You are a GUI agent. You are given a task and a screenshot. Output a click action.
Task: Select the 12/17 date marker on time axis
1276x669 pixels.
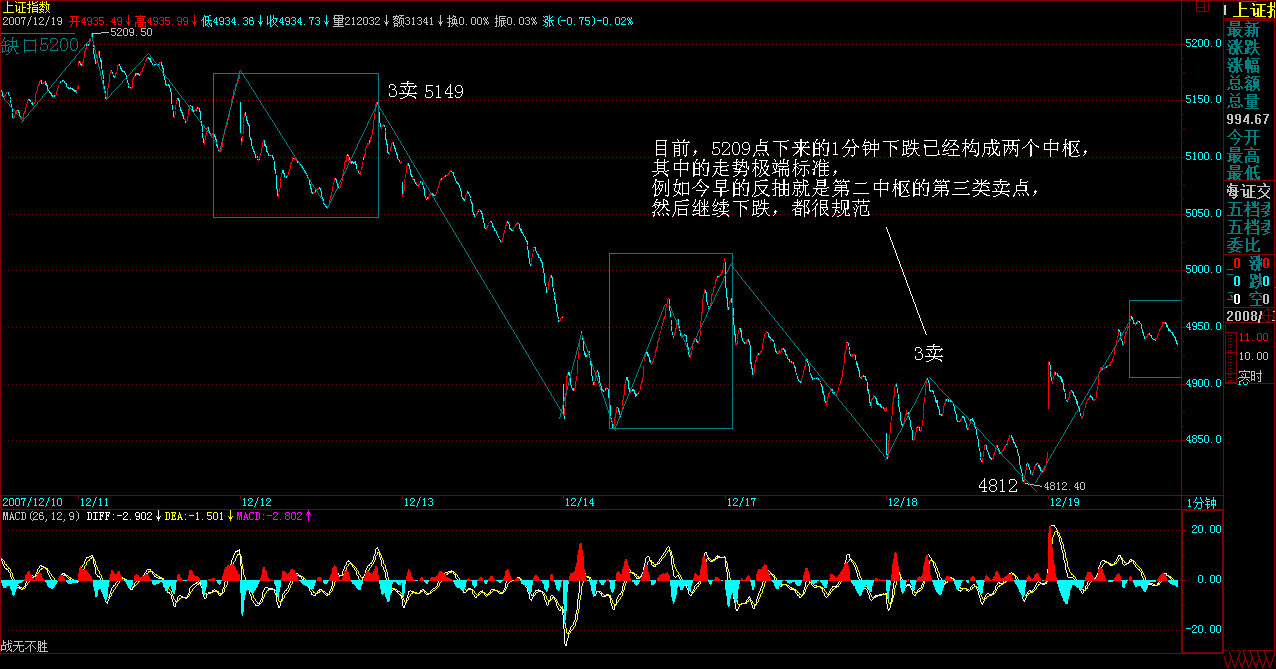[x=740, y=502]
